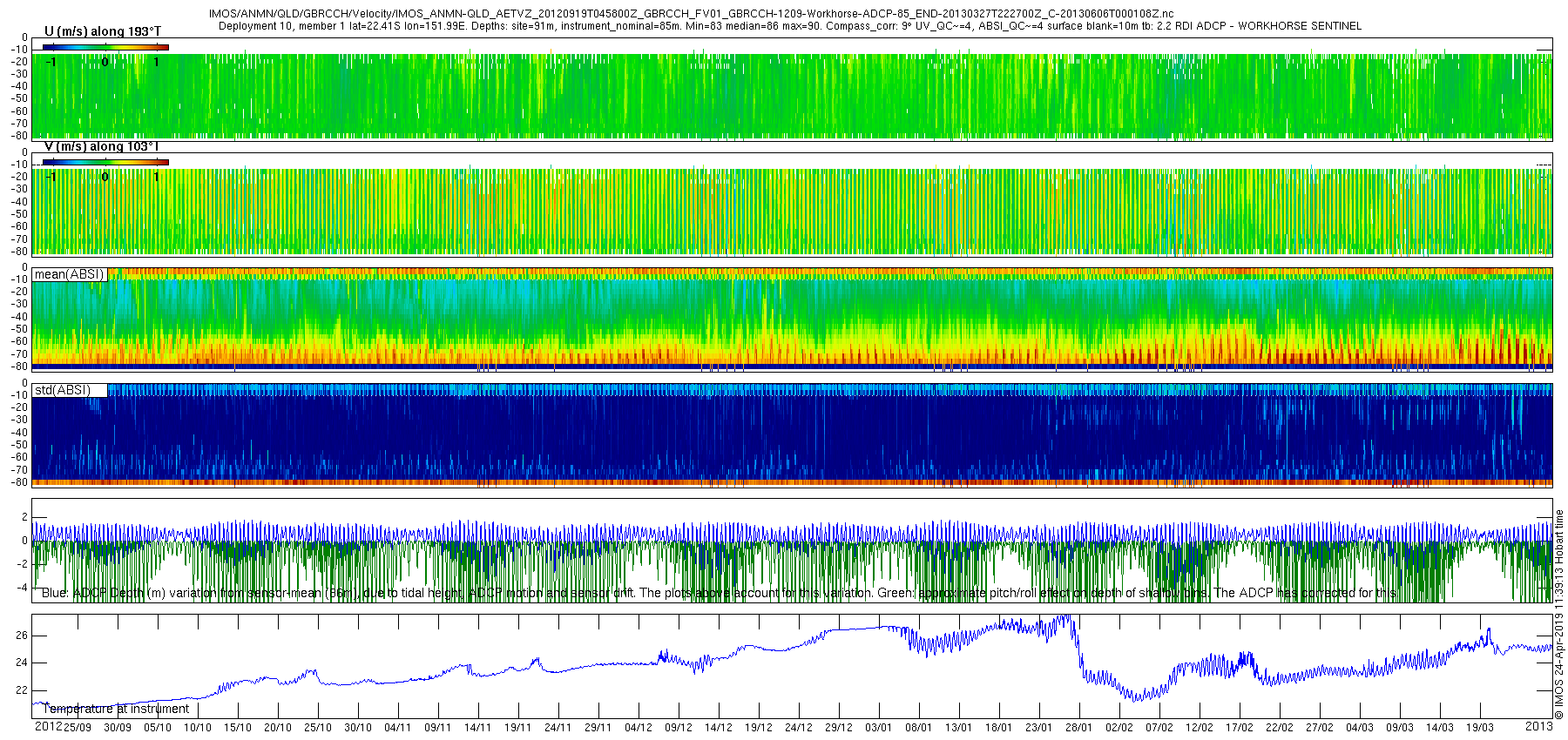The width and height of the screenshot is (1568, 740).
Task: Select the 04/12 date tick label
Action: [638, 728]
